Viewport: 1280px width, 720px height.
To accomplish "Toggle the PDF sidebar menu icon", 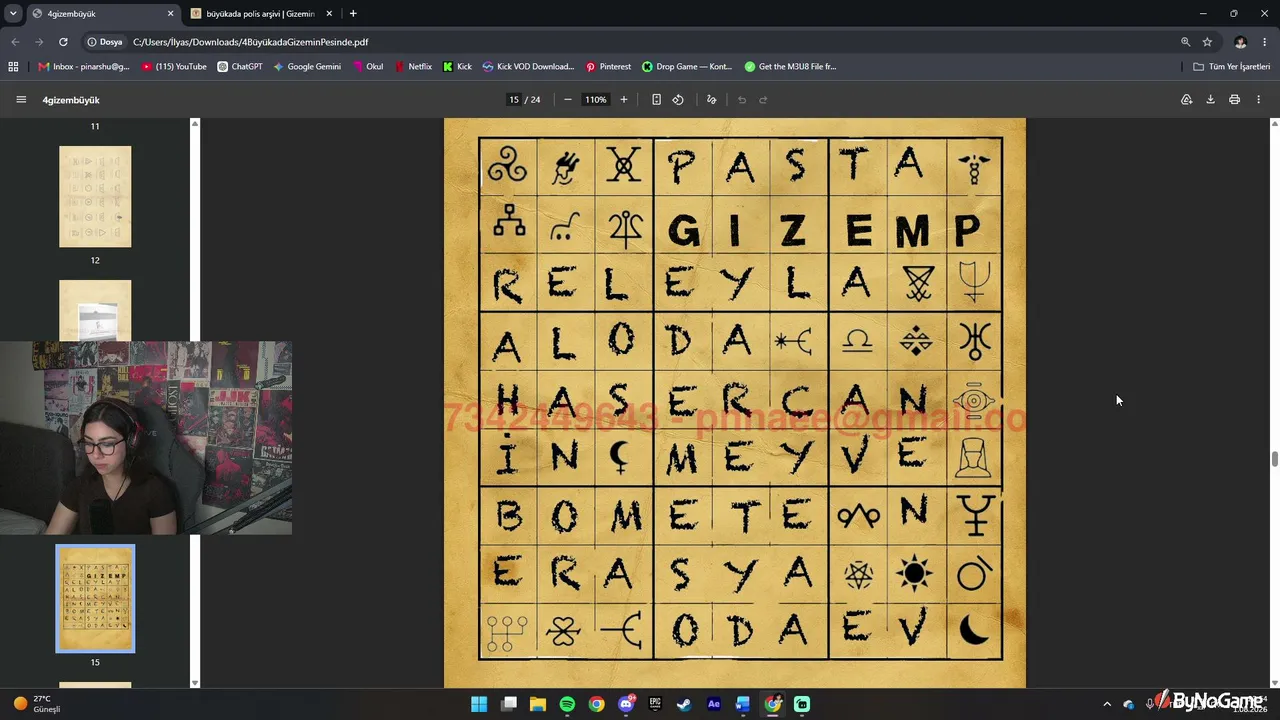I will pos(21,100).
